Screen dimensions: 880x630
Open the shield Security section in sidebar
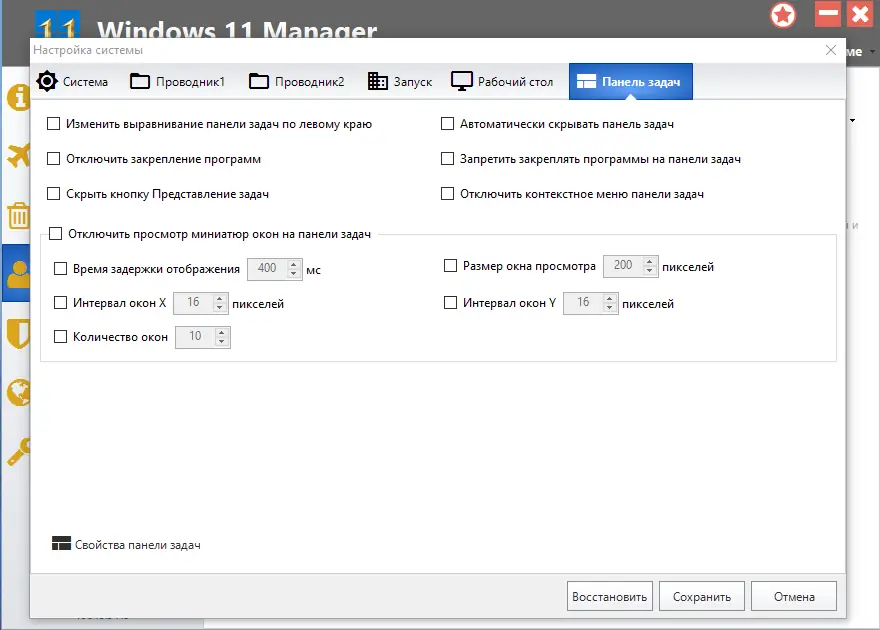pos(19,333)
